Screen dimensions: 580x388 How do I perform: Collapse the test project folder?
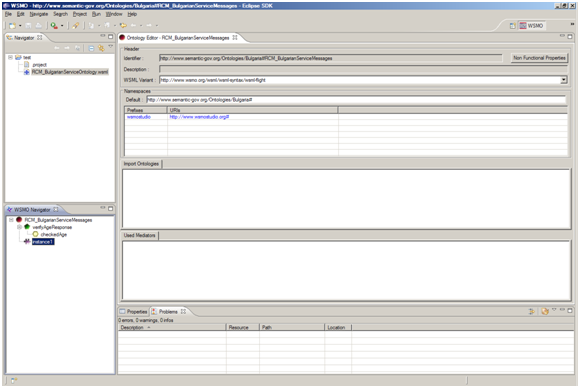click(10, 57)
